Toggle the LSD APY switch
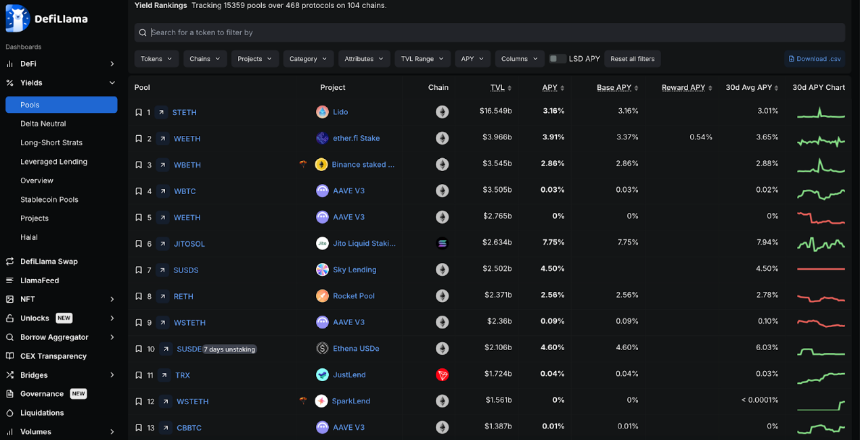The image size is (860, 440). pyautogui.click(x=557, y=59)
